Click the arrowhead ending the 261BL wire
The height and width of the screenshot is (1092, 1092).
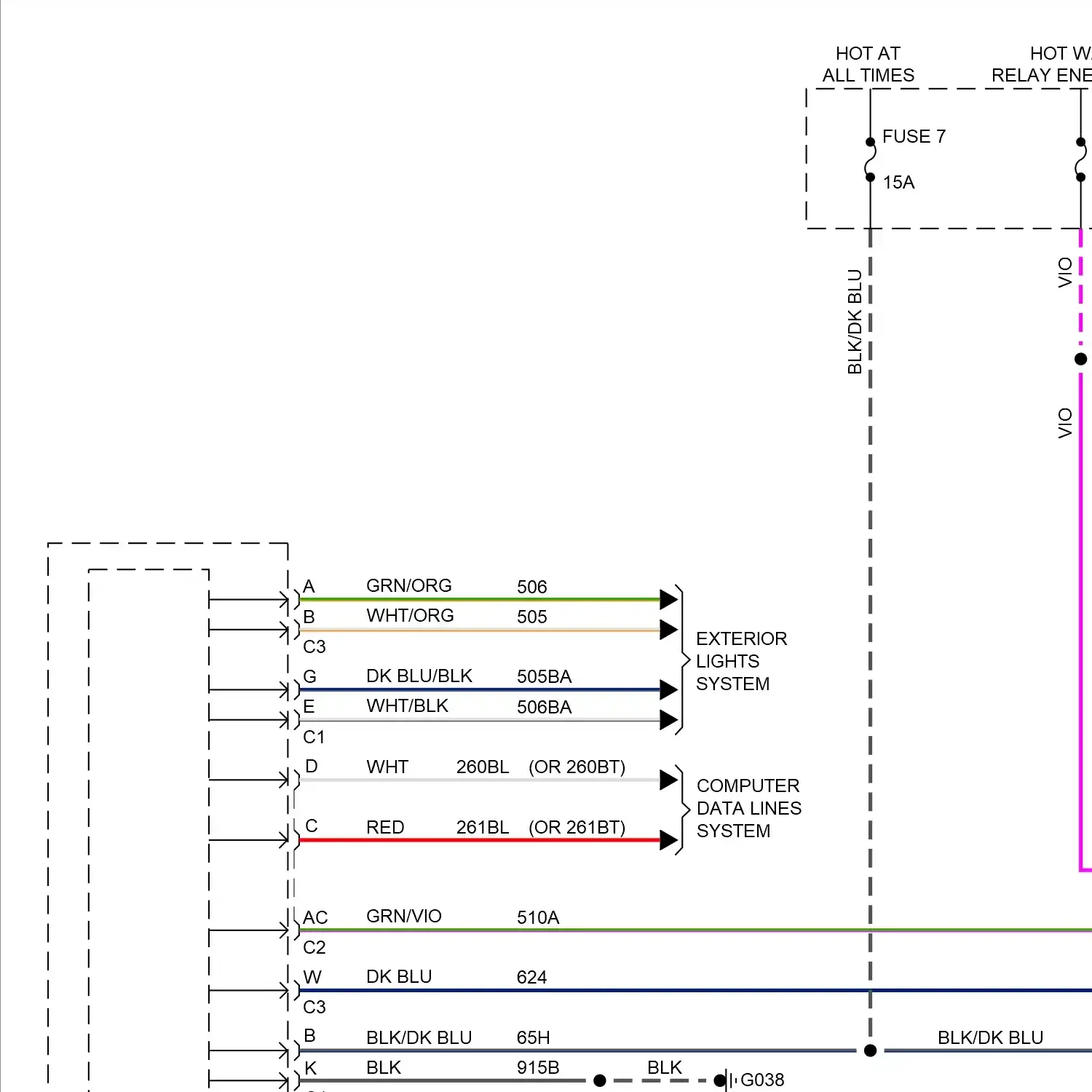(x=668, y=840)
